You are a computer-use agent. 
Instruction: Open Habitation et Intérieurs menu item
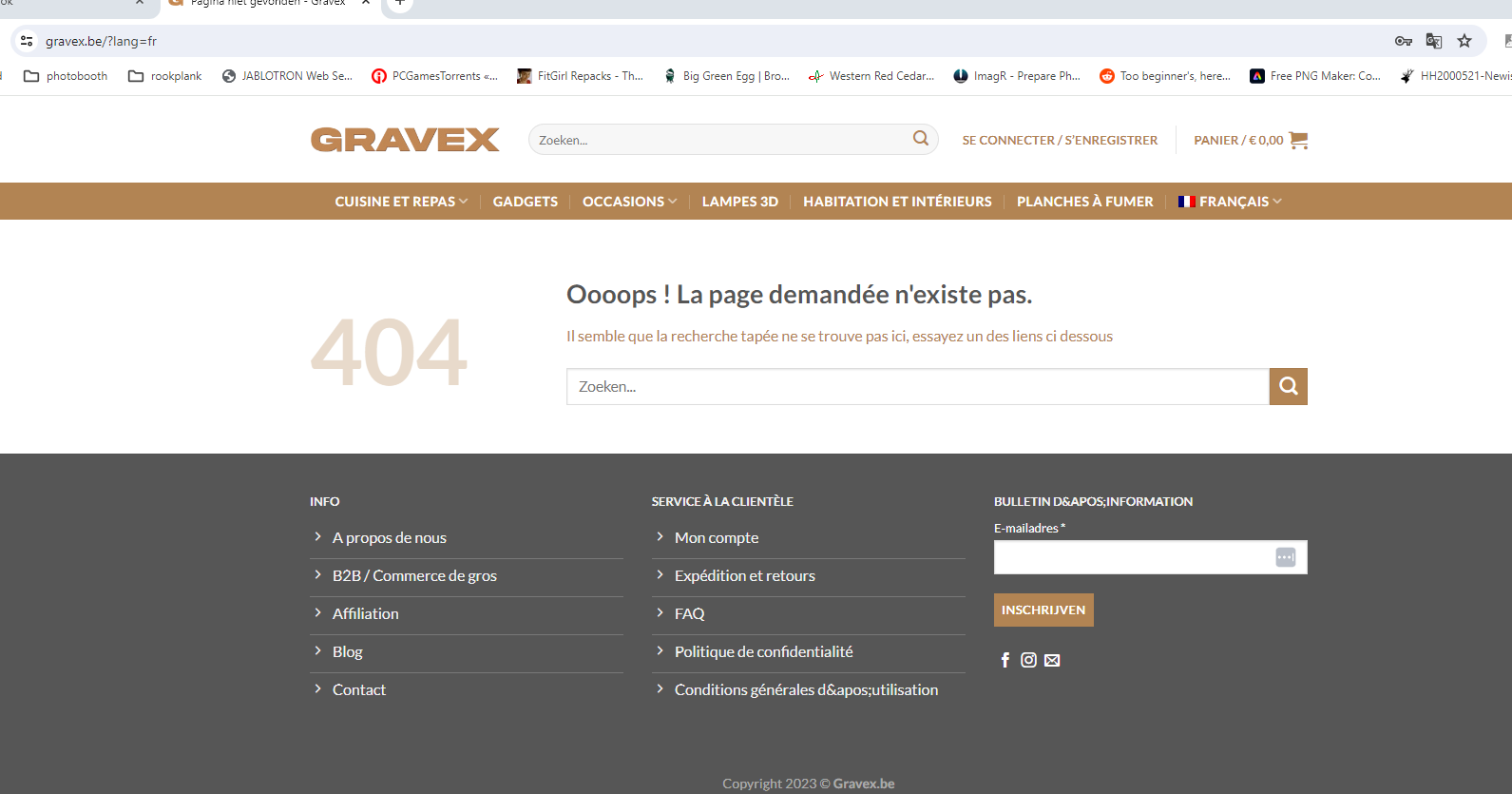pyautogui.click(x=897, y=202)
